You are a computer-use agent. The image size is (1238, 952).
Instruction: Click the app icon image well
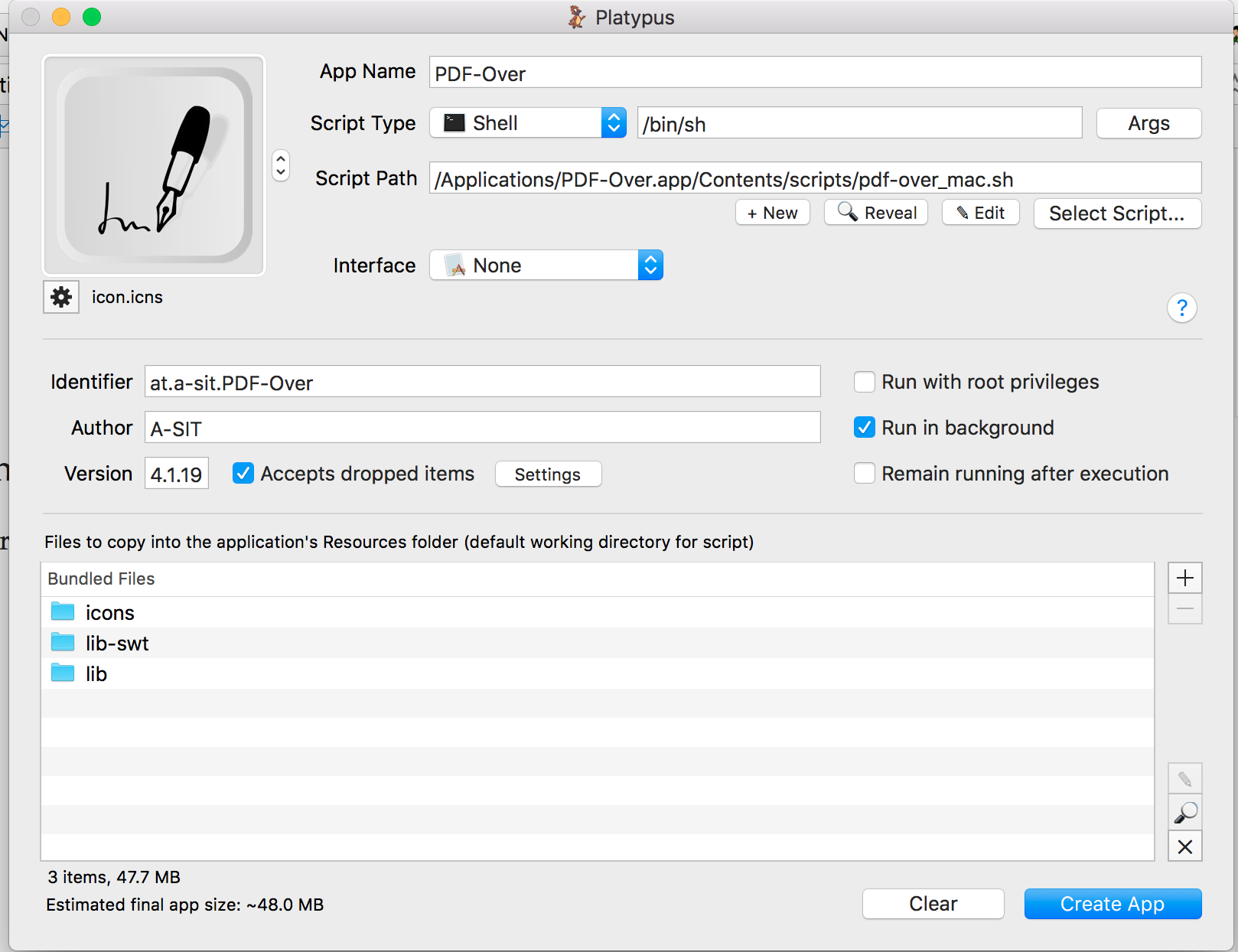tap(154, 165)
